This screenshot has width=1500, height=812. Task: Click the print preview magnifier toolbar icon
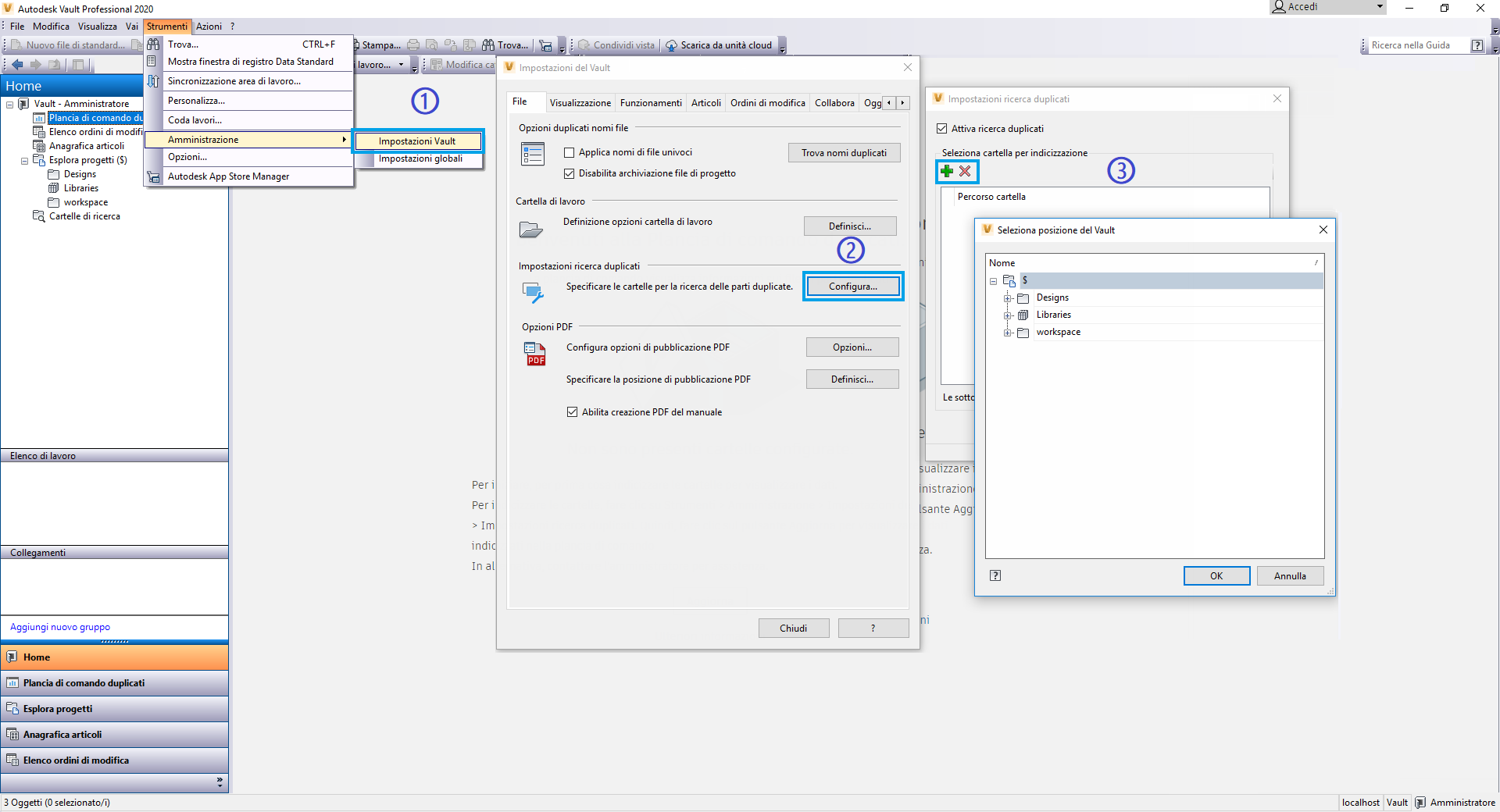point(431,45)
